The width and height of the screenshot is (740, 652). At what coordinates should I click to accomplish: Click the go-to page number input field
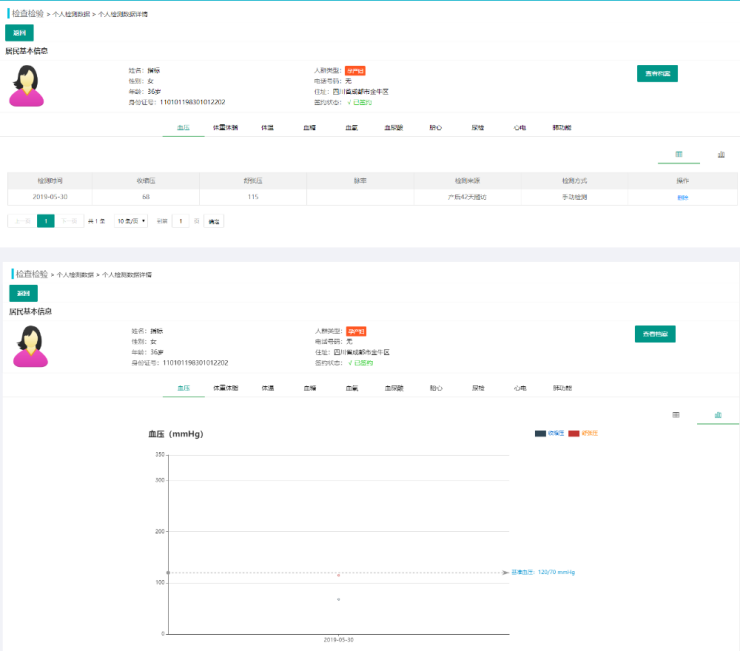pos(180,220)
